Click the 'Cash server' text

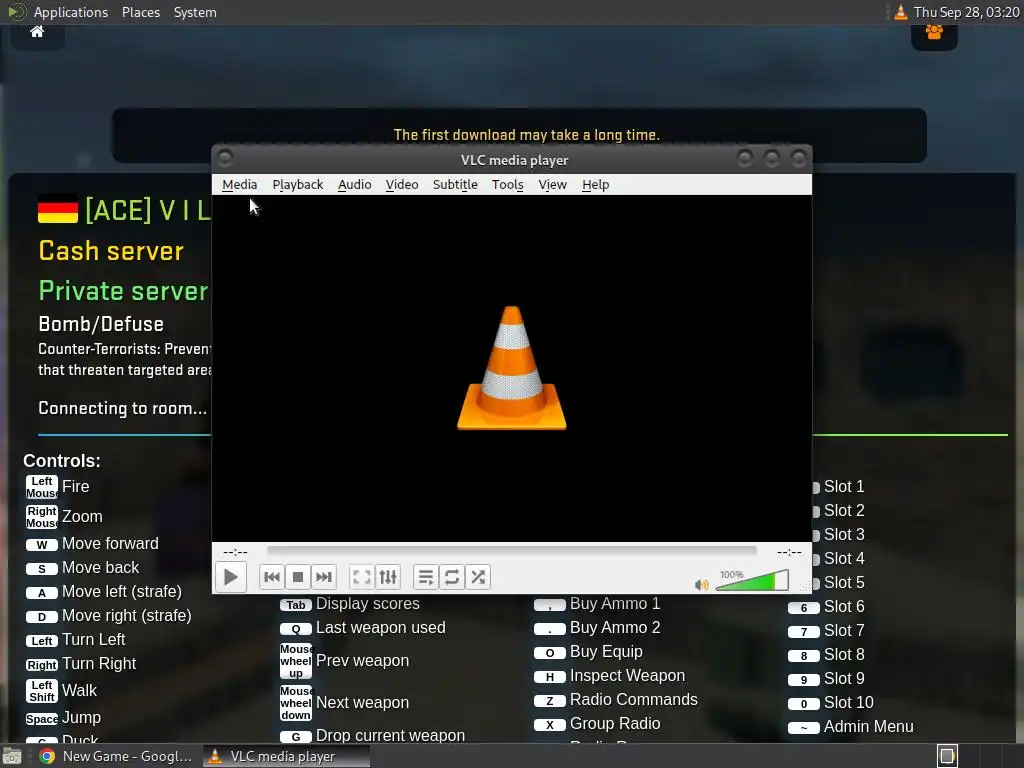tap(111, 251)
